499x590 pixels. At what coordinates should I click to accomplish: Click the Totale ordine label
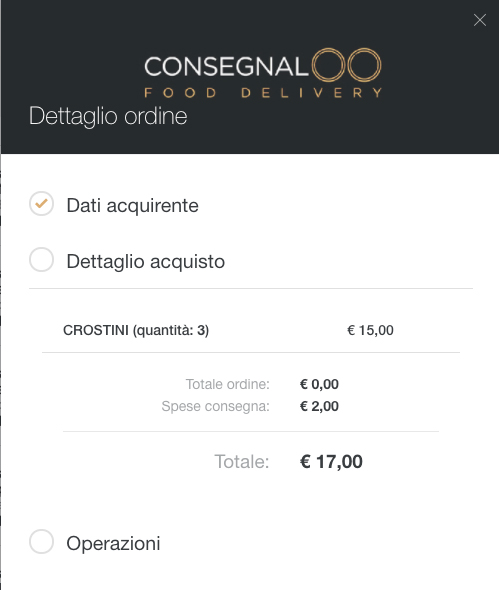228,384
